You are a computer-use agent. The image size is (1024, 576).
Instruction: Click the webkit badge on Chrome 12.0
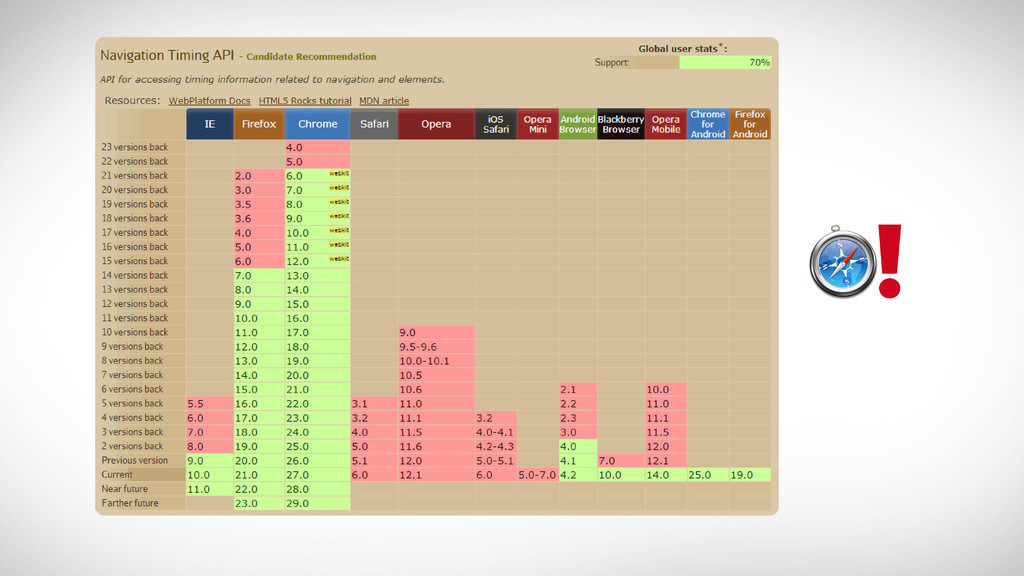339,259
